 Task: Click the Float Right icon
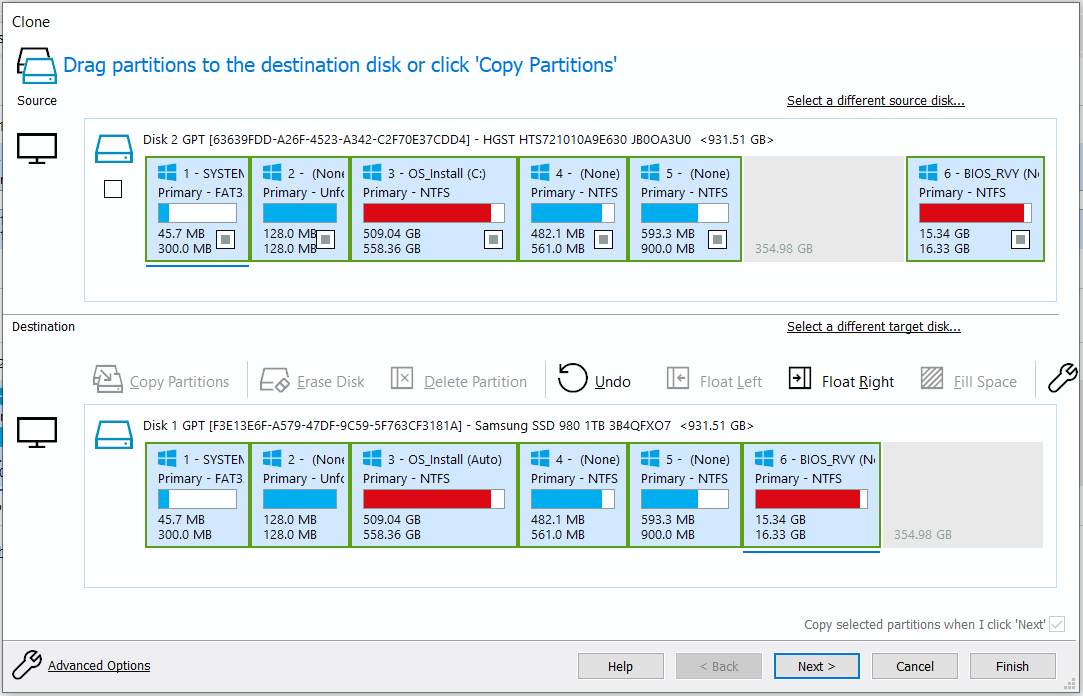(x=800, y=379)
